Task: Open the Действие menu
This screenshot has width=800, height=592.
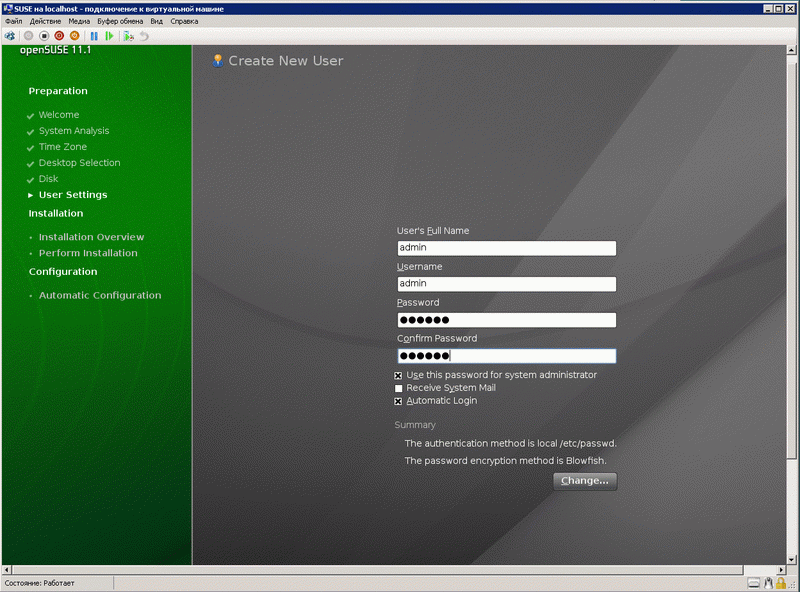Action: pyautogui.click(x=45, y=21)
